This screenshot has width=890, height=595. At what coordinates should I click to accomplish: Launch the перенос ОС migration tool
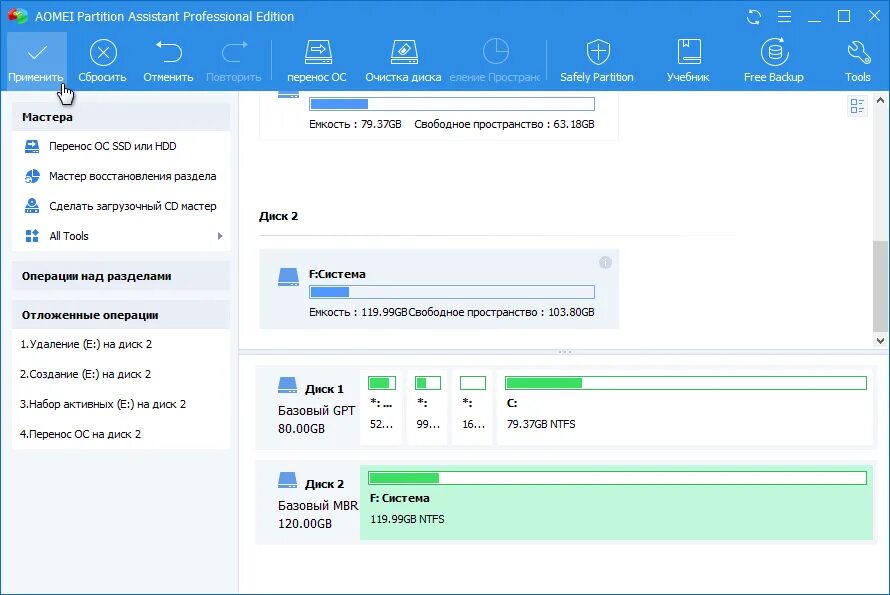tap(317, 61)
